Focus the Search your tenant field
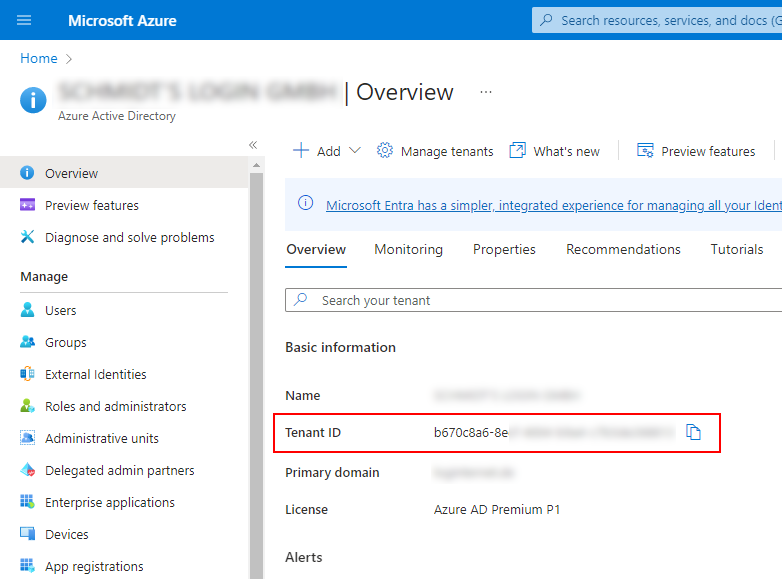 pyautogui.click(x=534, y=300)
